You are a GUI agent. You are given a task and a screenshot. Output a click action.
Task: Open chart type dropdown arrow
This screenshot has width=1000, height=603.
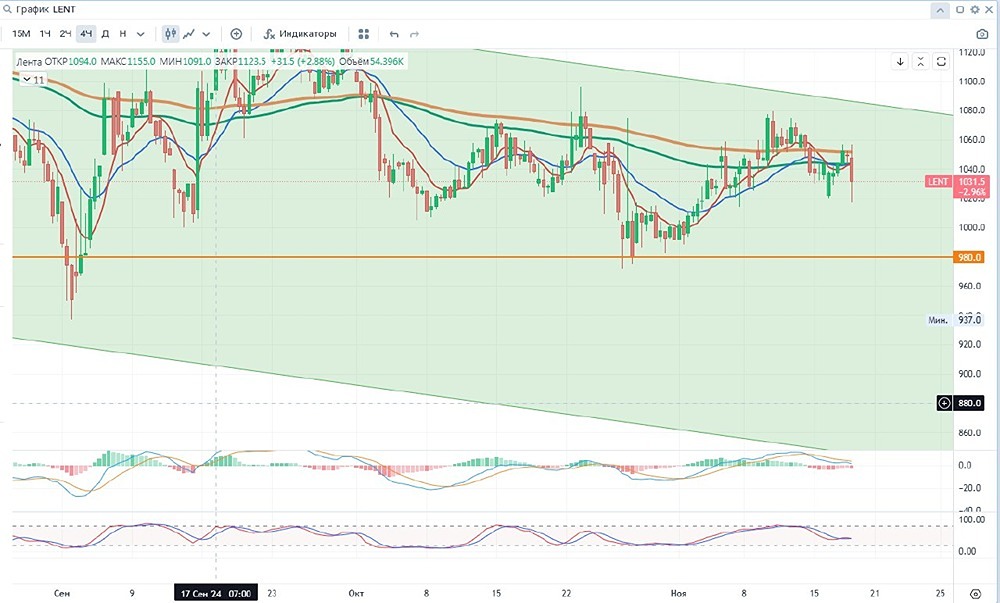(x=206, y=34)
